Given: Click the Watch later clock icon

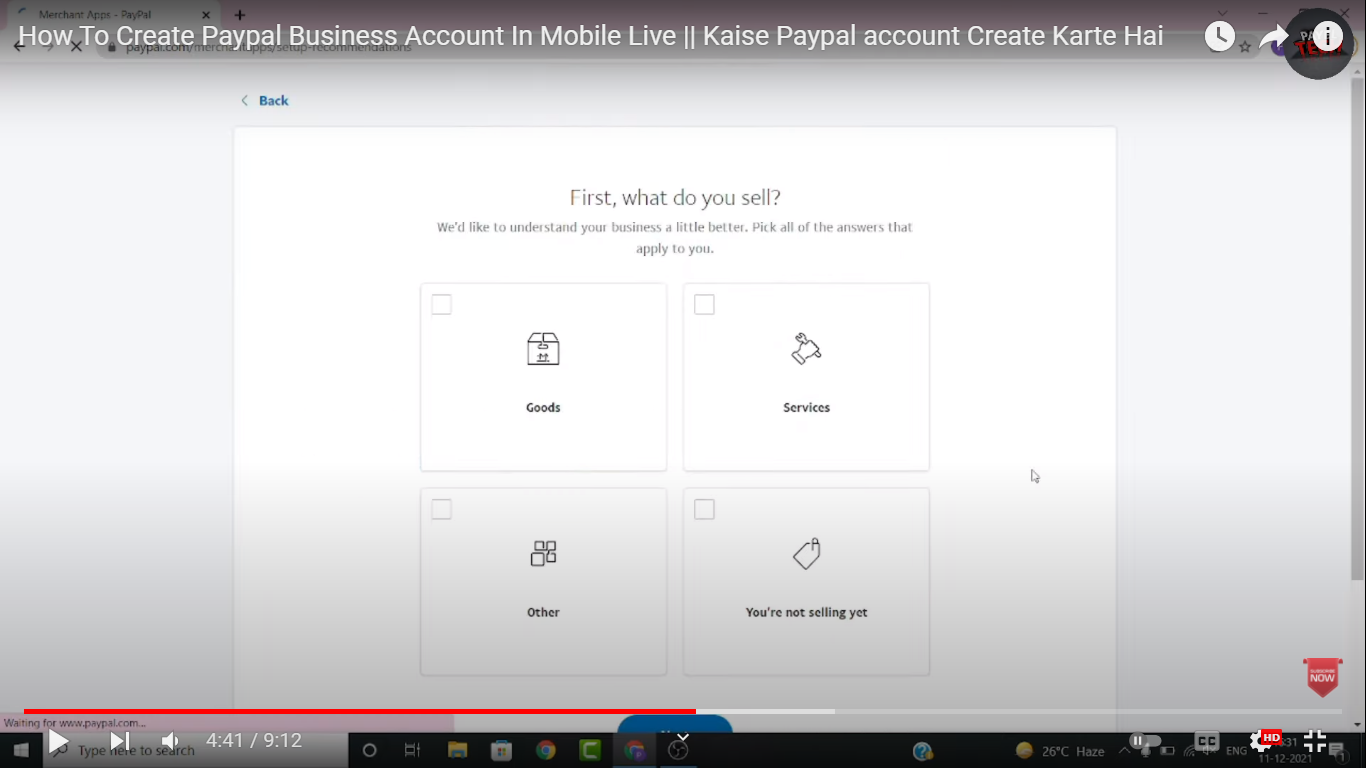Looking at the screenshot, I should [1219, 37].
